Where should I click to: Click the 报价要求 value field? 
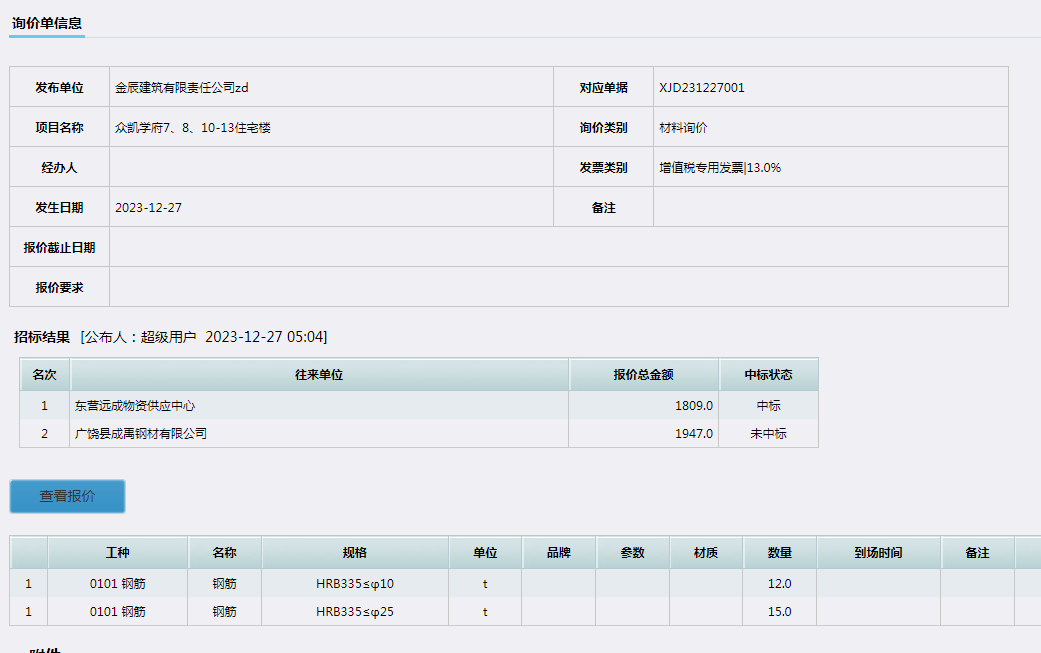558,287
